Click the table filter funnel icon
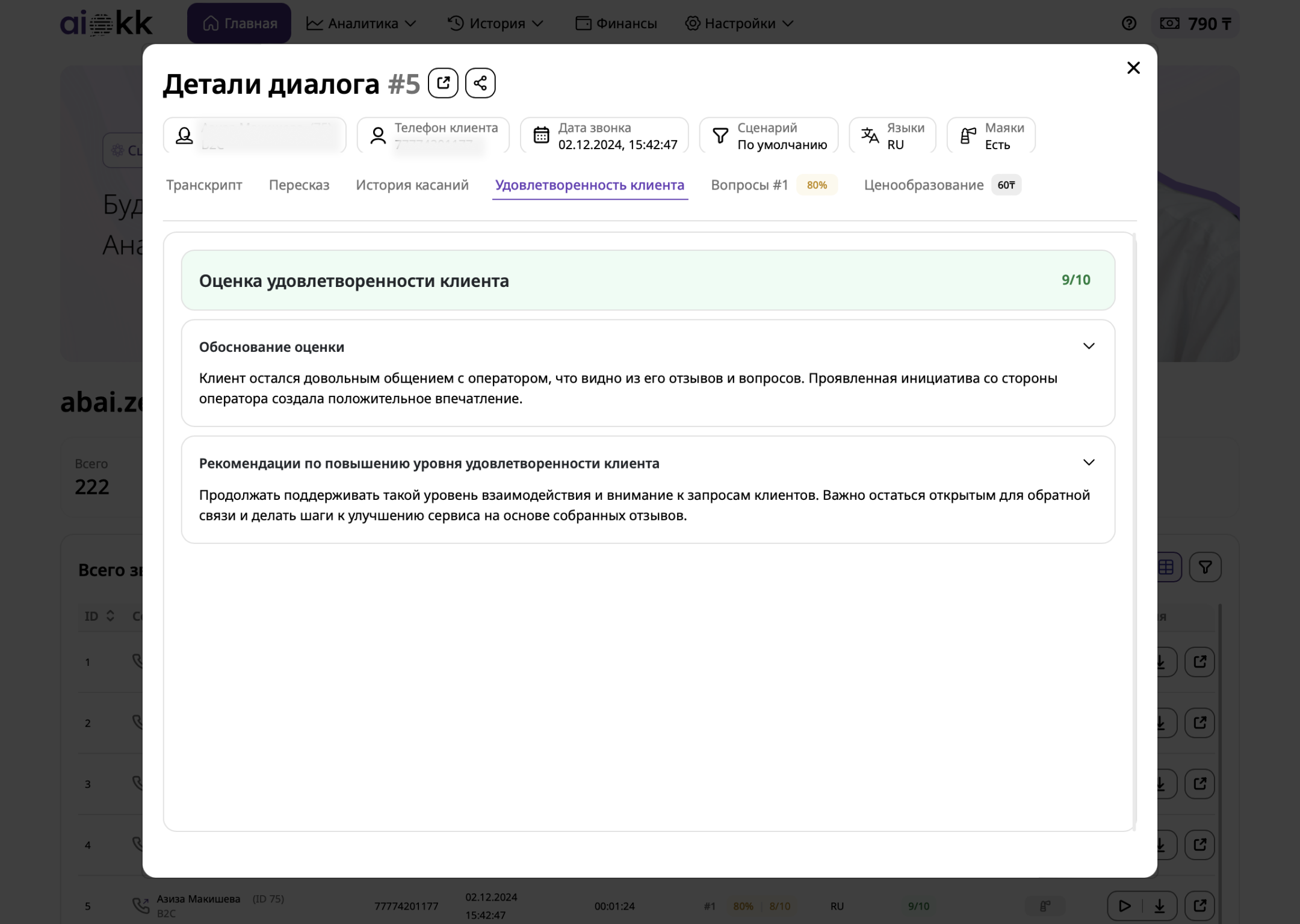Image resolution: width=1300 pixels, height=924 pixels. click(x=1205, y=567)
